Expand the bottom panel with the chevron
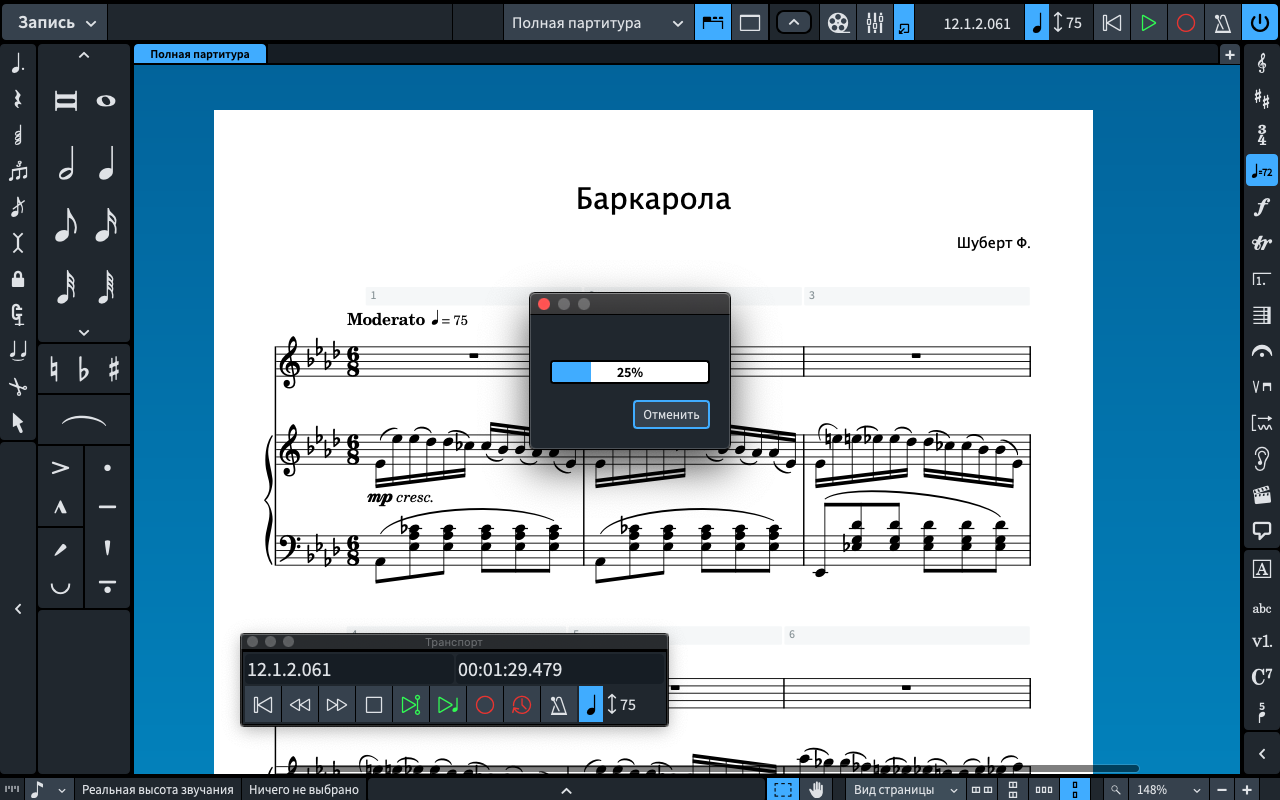 coord(566,789)
